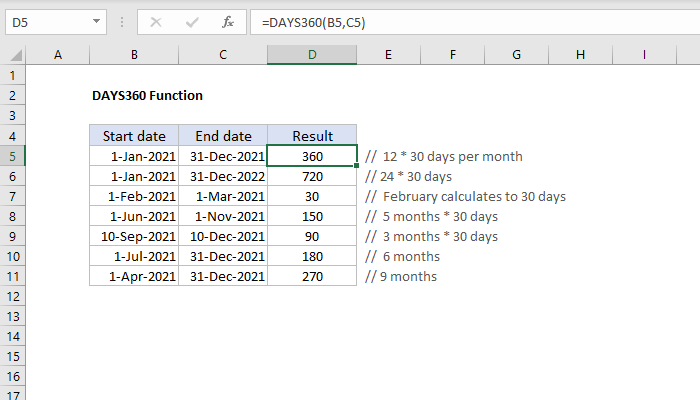Screen dimensions: 700x400
Task: Select row 4 header
Action: point(12,136)
